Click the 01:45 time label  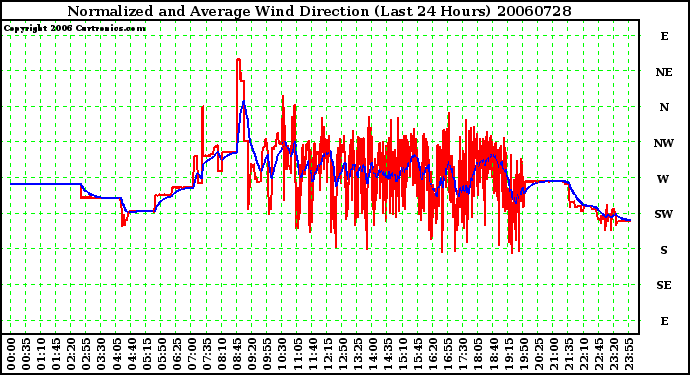56,354
